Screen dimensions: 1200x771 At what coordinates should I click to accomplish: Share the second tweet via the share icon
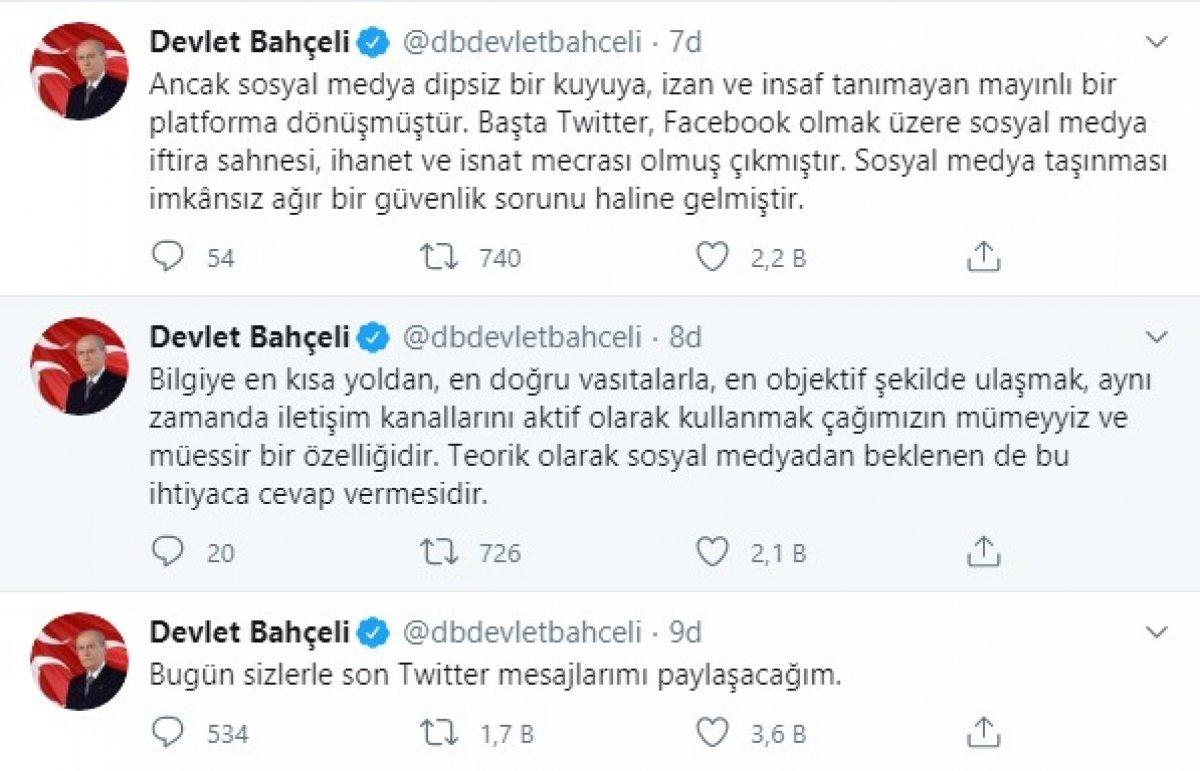985,549
